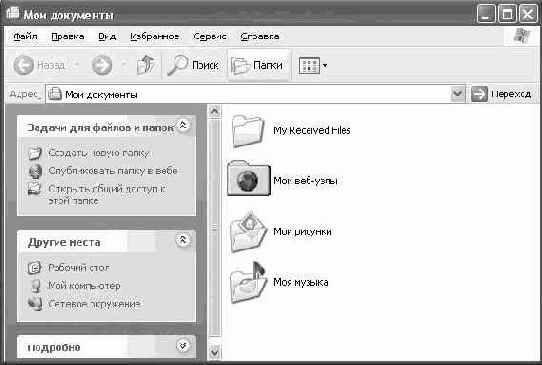This screenshot has height=365, width=542.
Task: Click the Back (Назад) arrow icon
Action: point(23,65)
